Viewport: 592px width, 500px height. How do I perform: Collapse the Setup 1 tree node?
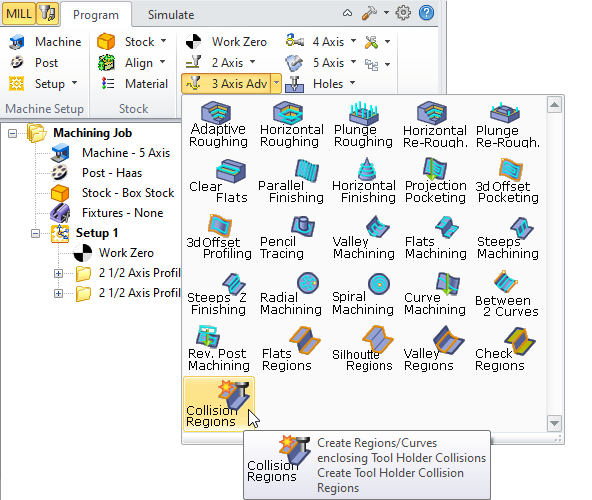(x=35, y=233)
